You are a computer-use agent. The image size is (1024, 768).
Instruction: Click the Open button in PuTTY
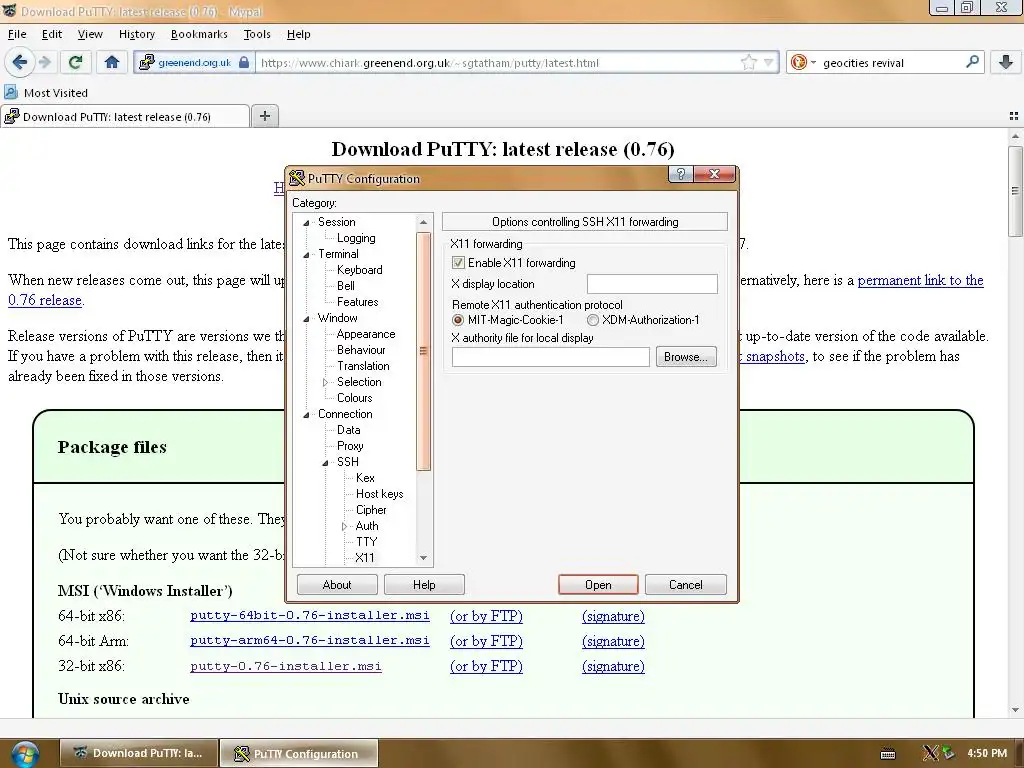(598, 584)
